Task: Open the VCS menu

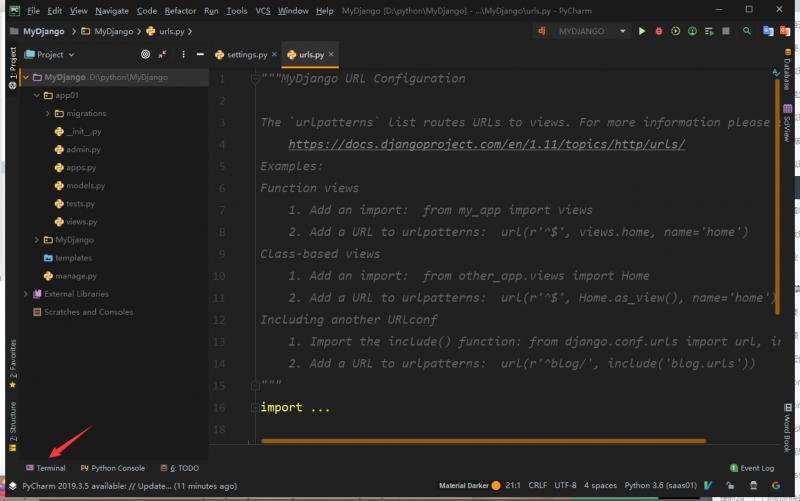Action: 263,10
